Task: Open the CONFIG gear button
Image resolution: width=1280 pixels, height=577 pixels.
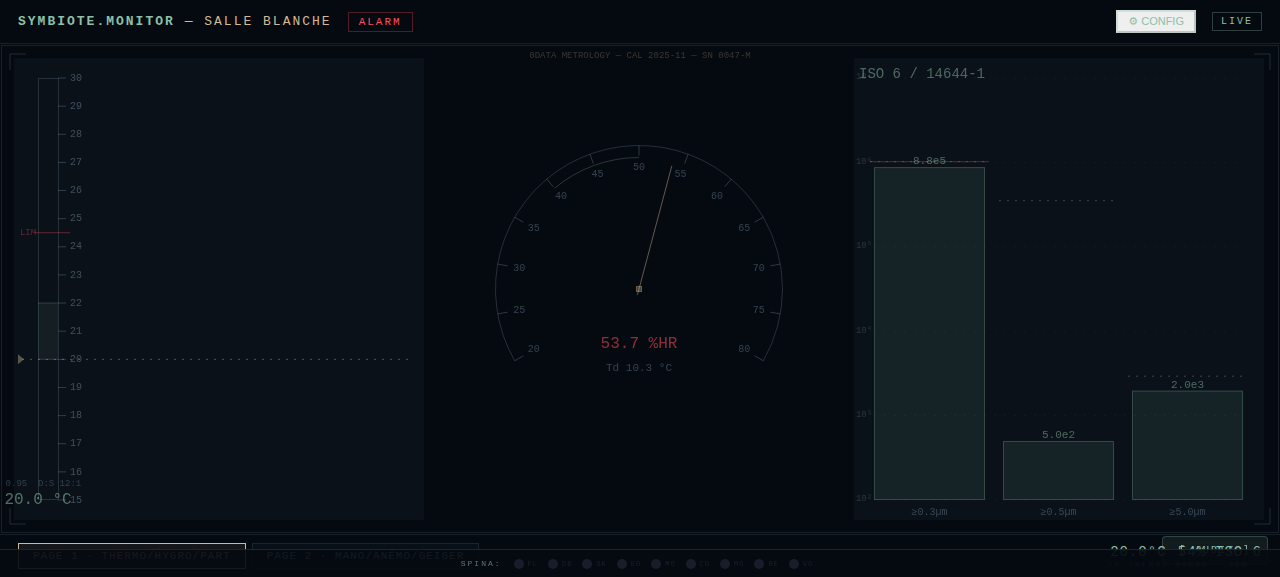Action: [x=1155, y=21]
